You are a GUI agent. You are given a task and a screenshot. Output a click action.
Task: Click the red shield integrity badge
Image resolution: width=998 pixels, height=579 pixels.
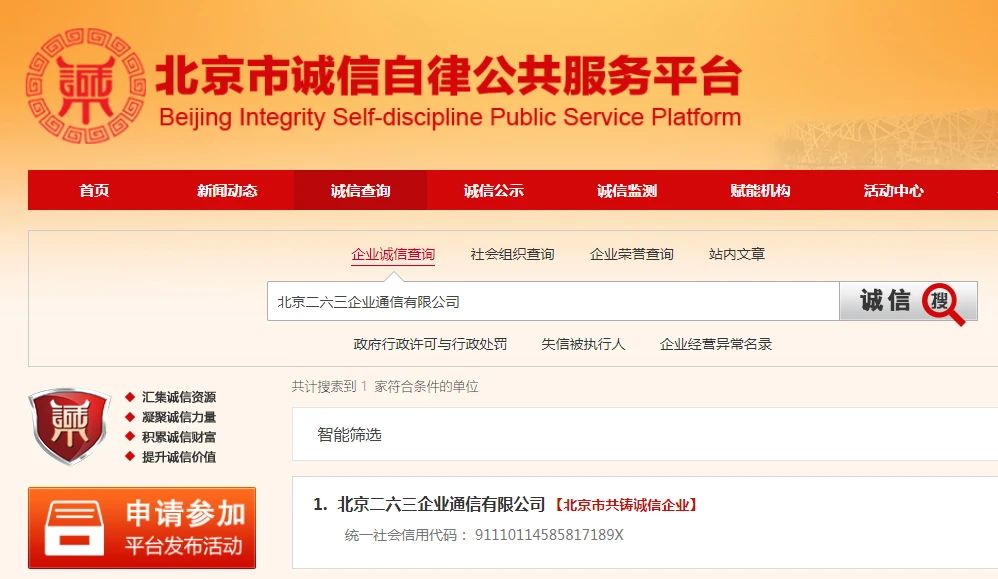click(68, 426)
